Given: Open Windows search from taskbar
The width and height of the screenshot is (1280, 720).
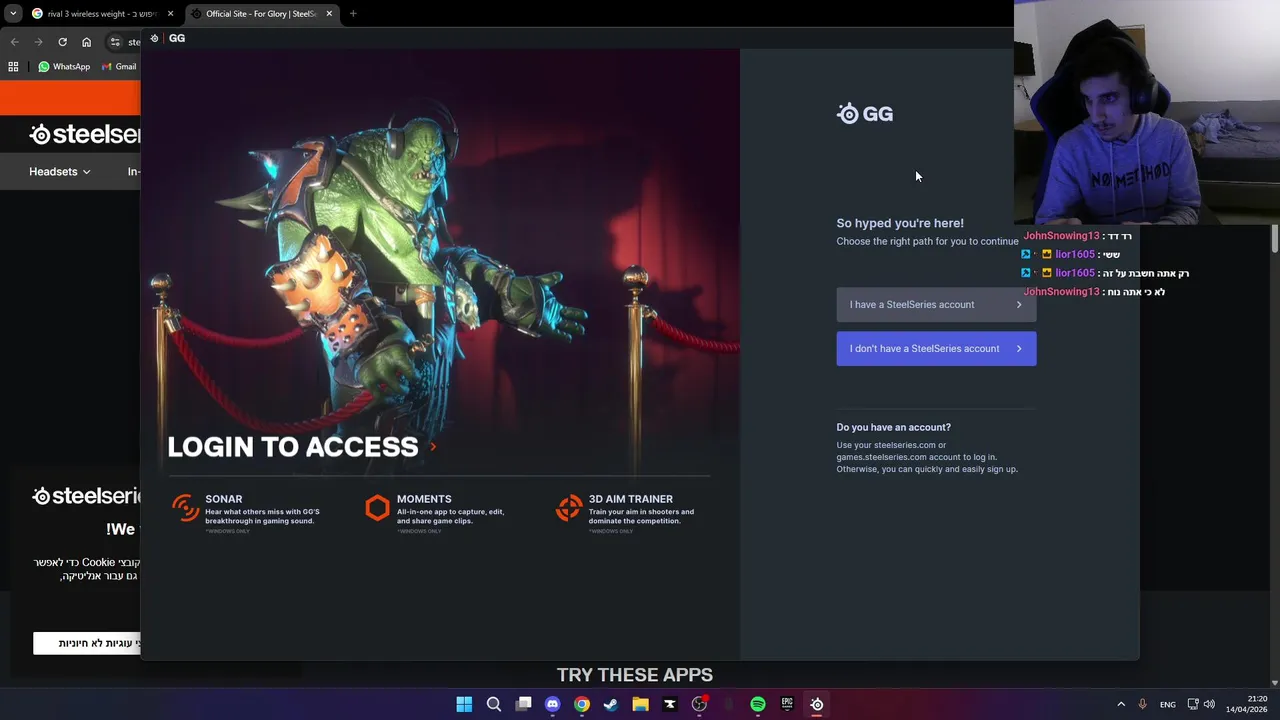Looking at the screenshot, I should point(494,704).
